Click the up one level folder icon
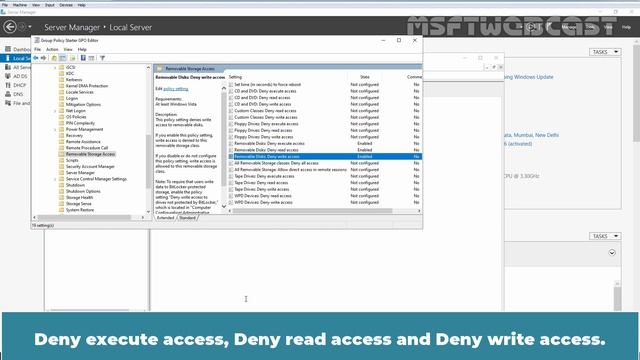Image resolution: width=640 pixels, height=360 pixels. pyautogui.click(x=54, y=58)
